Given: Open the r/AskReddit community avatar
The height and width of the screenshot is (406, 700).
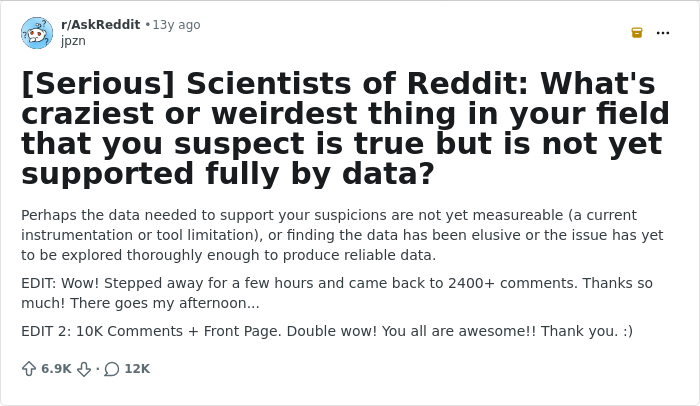Looking at the screenshot, I should coord(37,33).
